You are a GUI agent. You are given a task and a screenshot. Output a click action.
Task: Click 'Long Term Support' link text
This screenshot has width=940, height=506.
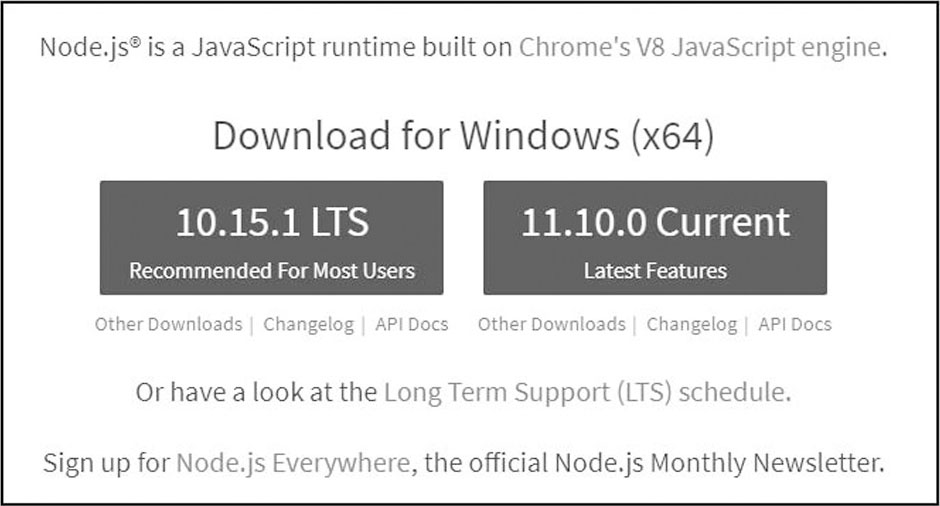click(495, 393)
